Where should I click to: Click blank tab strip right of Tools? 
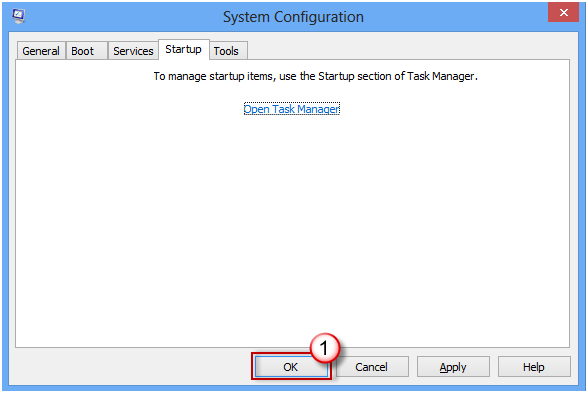409,50
